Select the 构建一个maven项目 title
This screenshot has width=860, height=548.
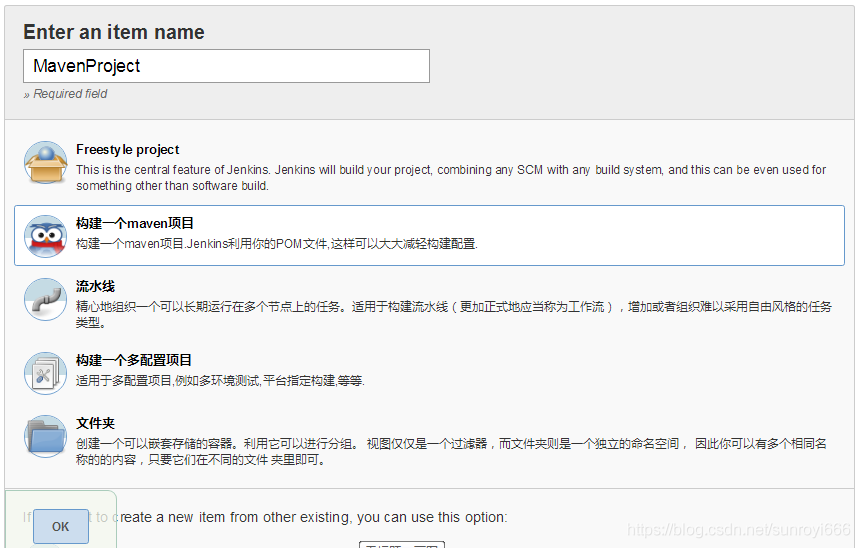tap(135, 223)
